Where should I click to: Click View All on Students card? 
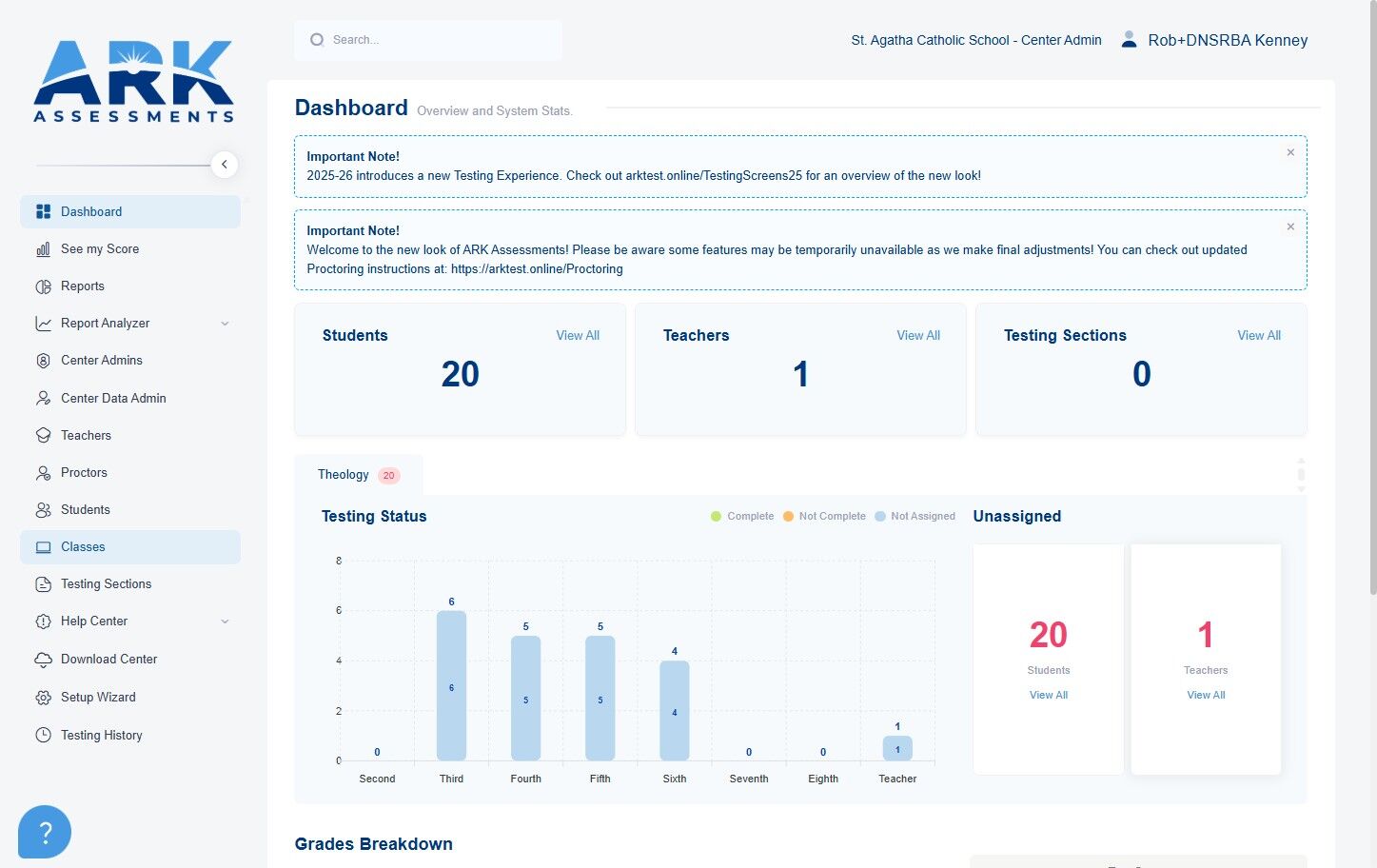[578, 336]
